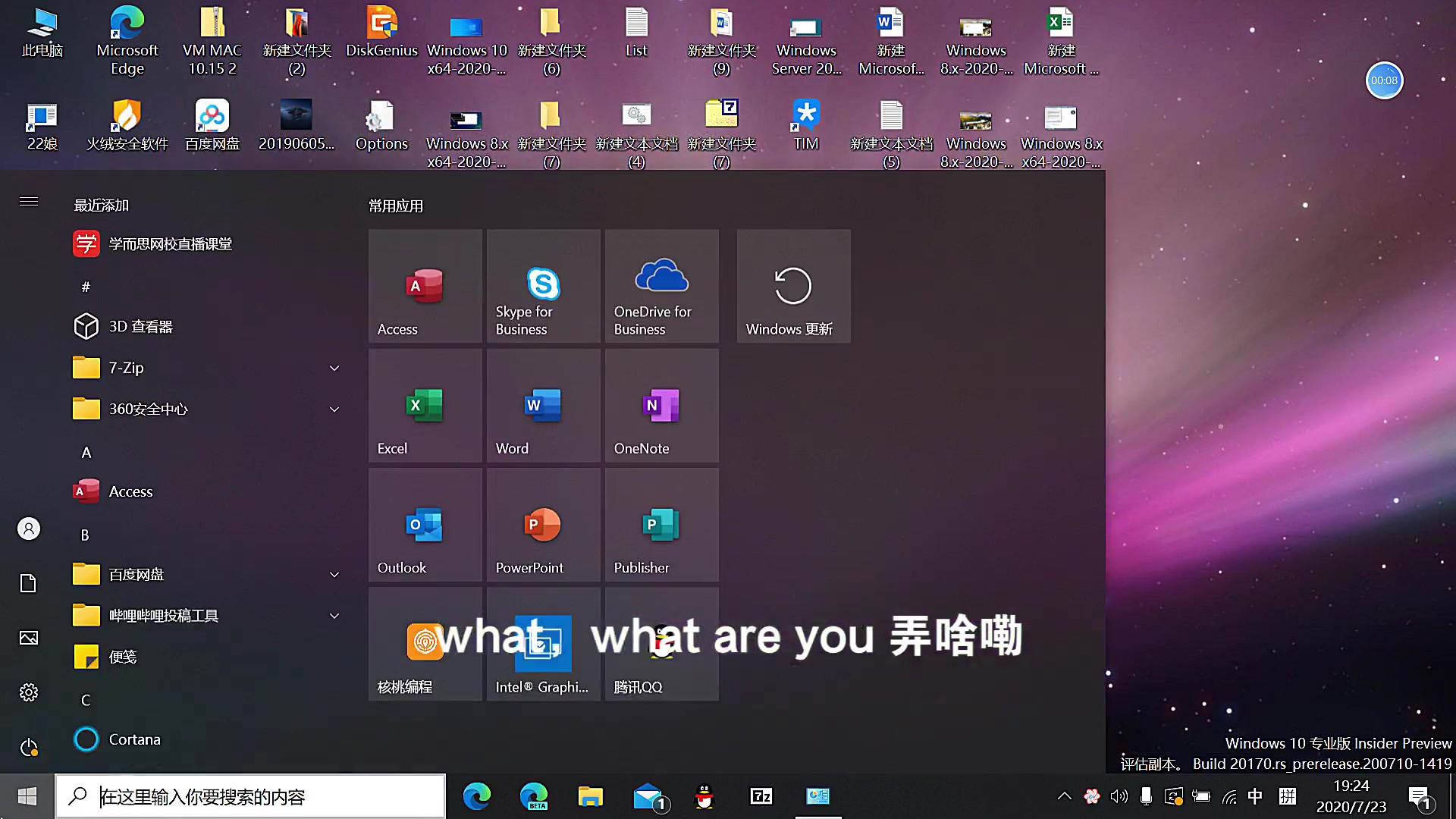The width and height of the screenshot is (1456, 819).
Task: Launch Skype for Business tile
Action: 543,286
